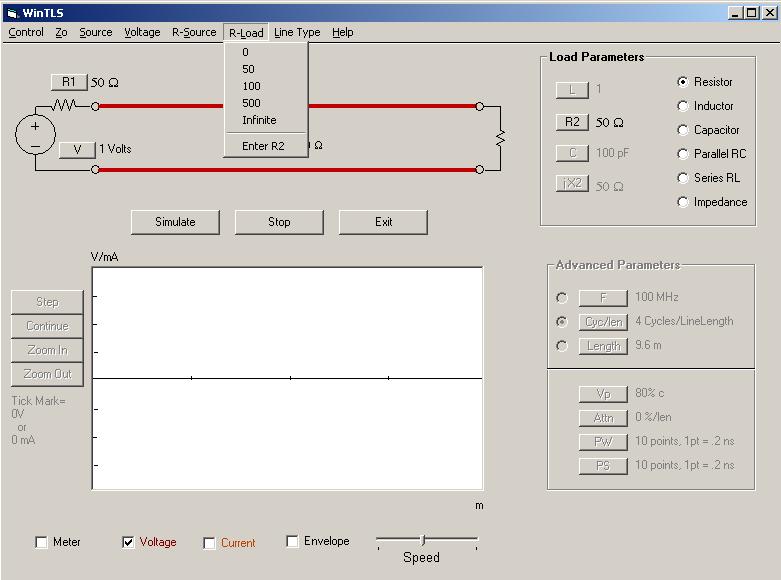Click the PS button
The width and height of the screenshot is (781, 580).
pyautogui.click(x=603, y=466)
